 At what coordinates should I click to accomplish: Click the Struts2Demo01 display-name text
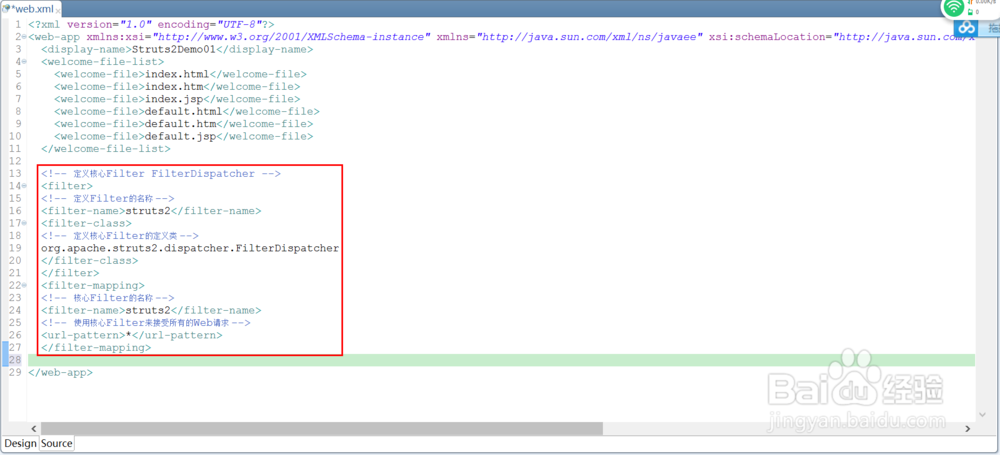(x=173, y=49)
